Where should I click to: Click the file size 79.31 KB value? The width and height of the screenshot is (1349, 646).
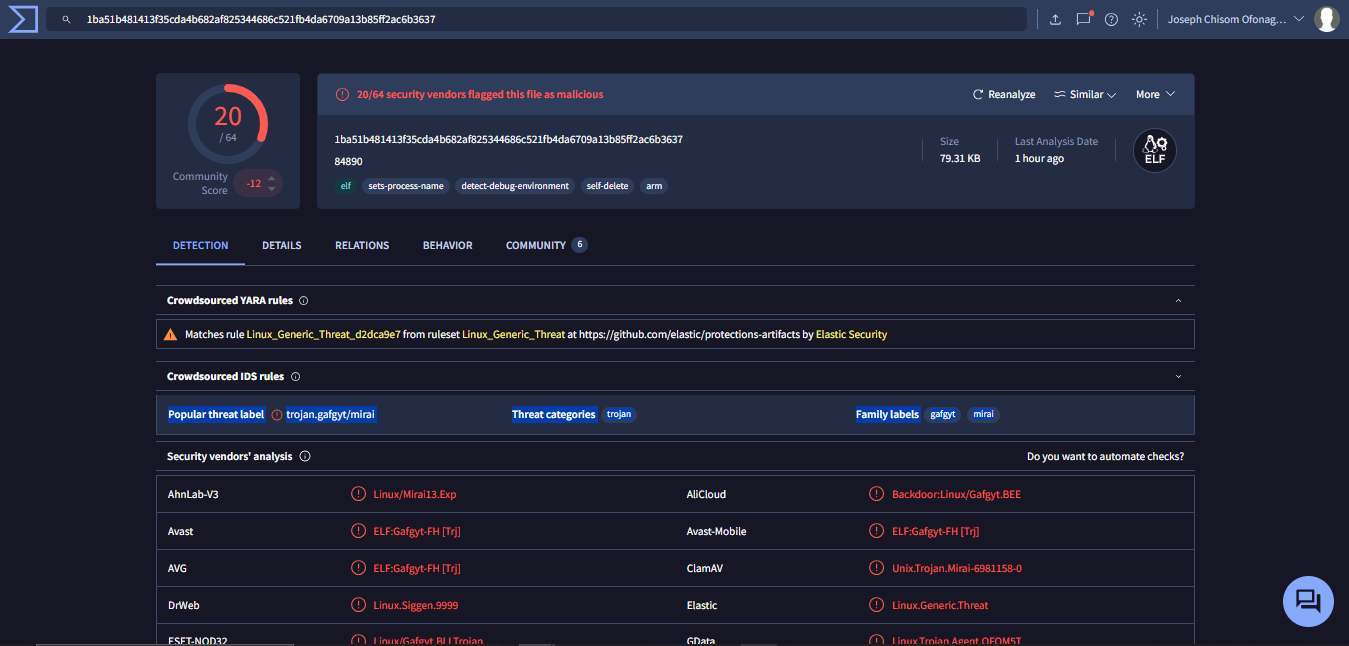pos(960,159)
